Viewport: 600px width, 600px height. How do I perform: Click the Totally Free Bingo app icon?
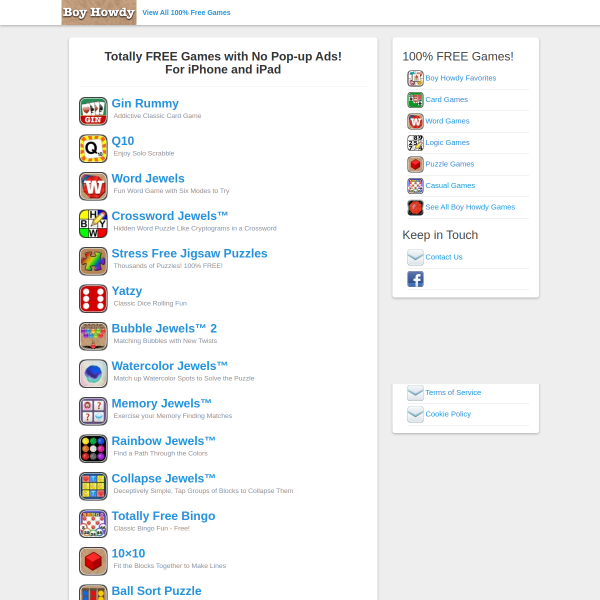(x=93, y=523)
